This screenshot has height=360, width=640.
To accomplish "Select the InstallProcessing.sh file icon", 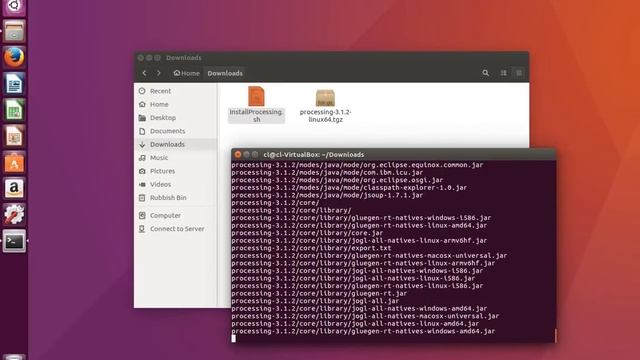I will [256, 97].
